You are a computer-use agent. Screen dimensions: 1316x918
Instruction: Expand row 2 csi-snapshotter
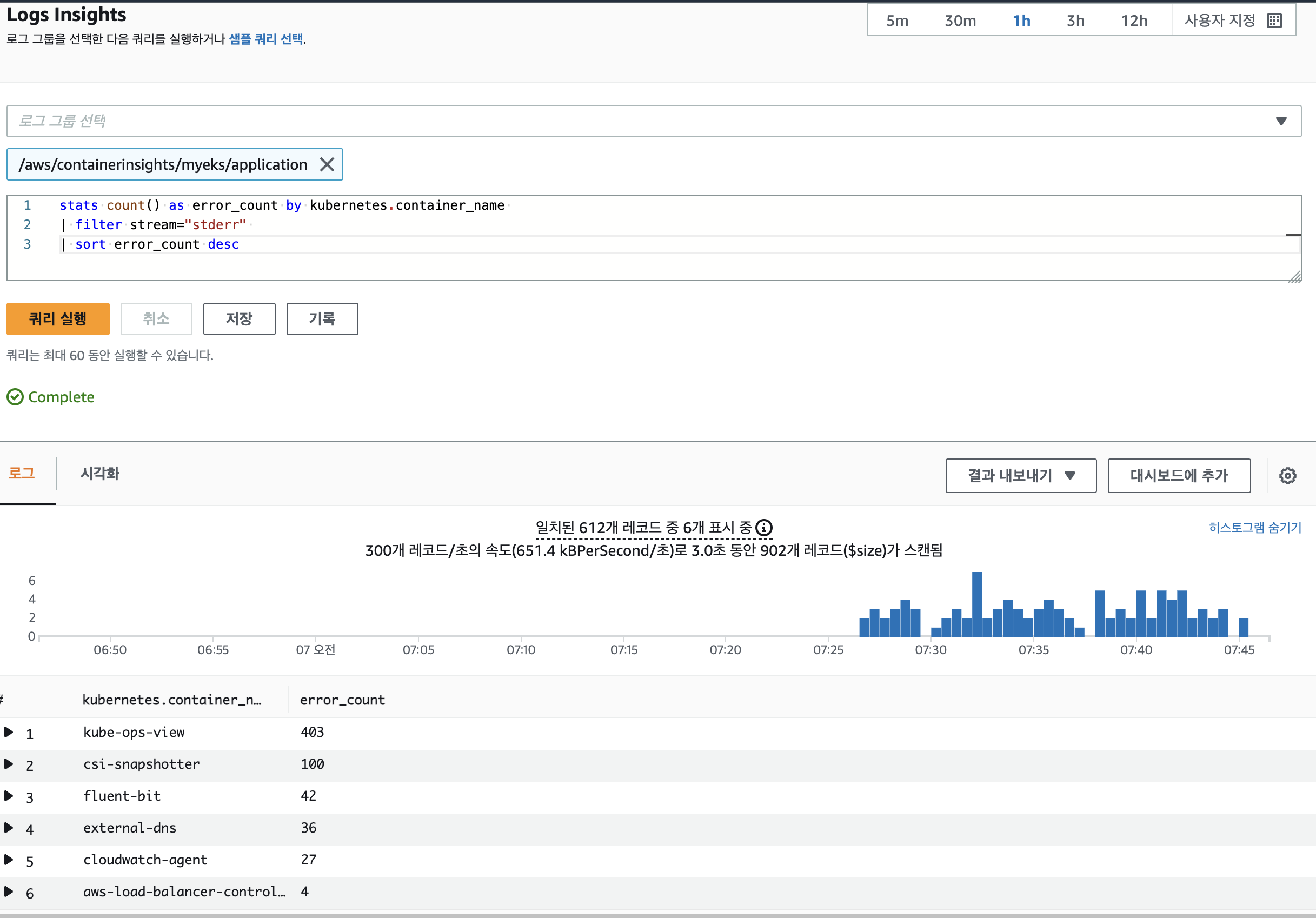click(9, 764)
